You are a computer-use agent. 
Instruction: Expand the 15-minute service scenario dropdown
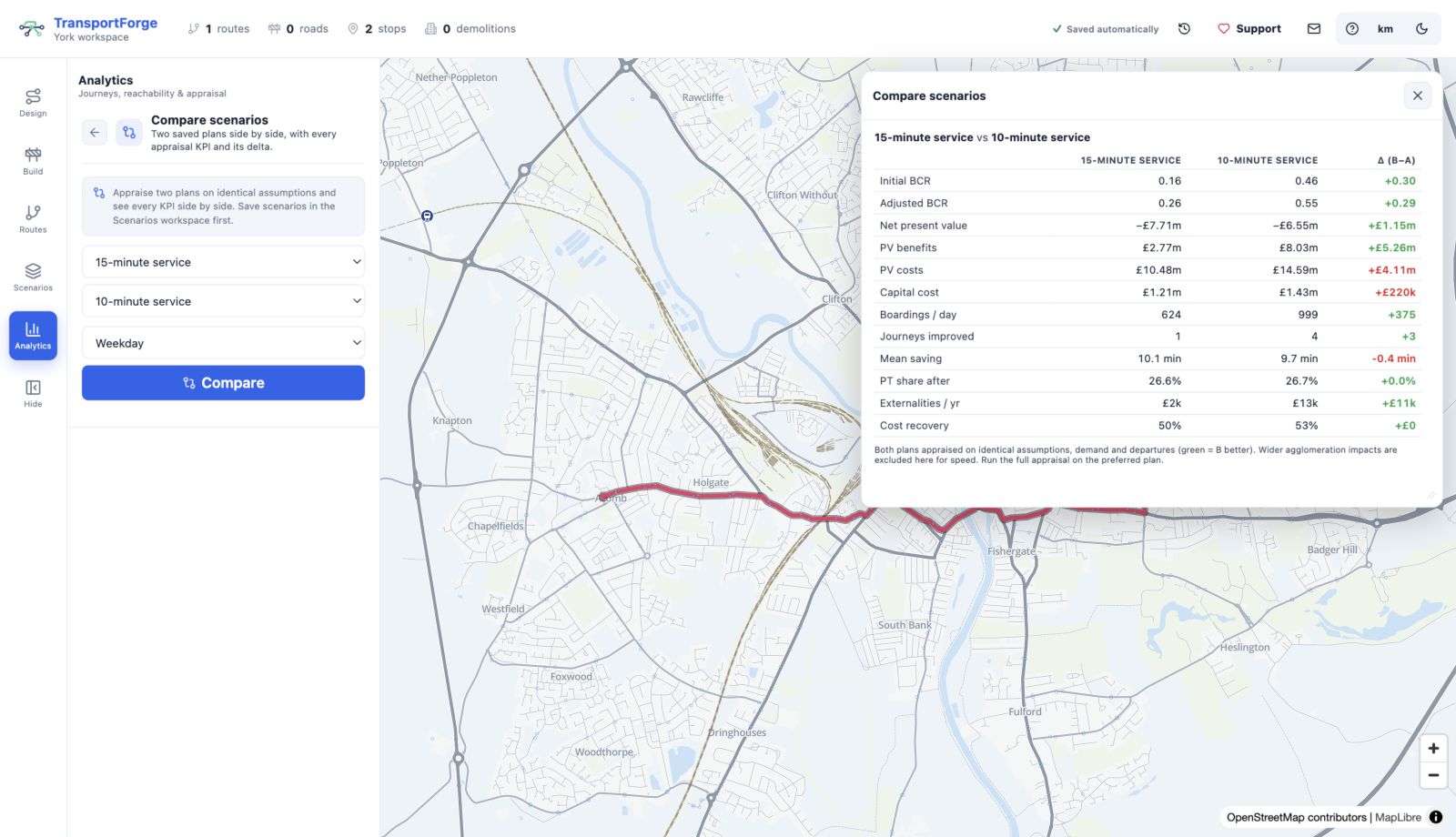[223, 262]
